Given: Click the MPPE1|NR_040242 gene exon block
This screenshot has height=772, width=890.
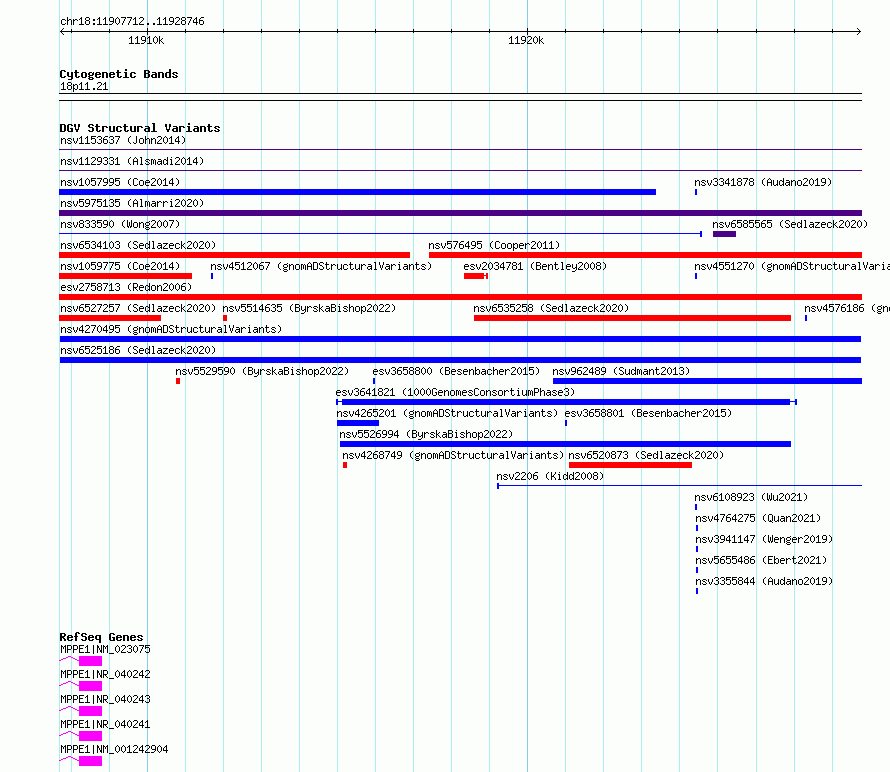Looking at the screenshot, I should tap(90, 686).
